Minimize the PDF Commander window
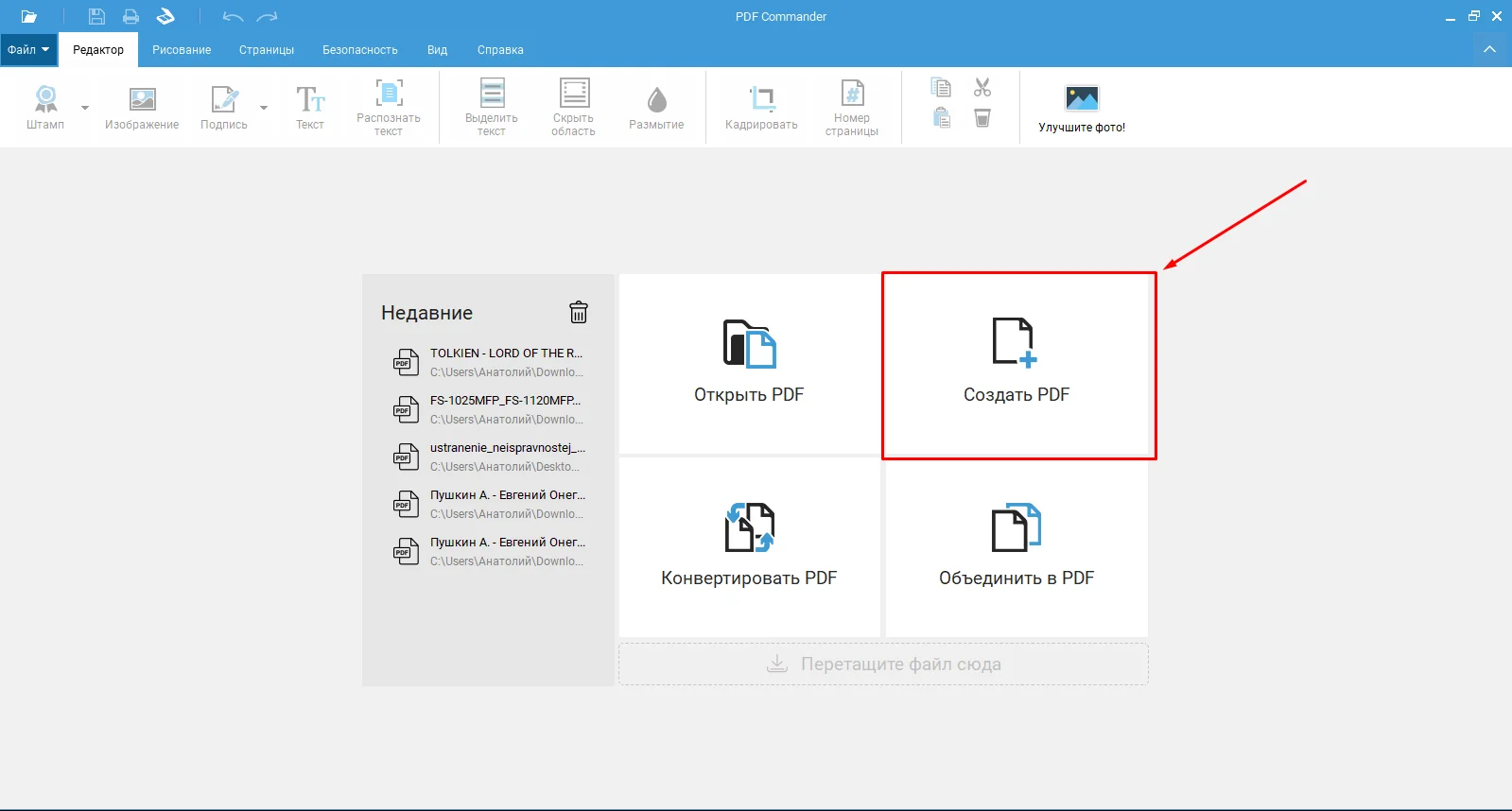 [x=1451, y=17]
